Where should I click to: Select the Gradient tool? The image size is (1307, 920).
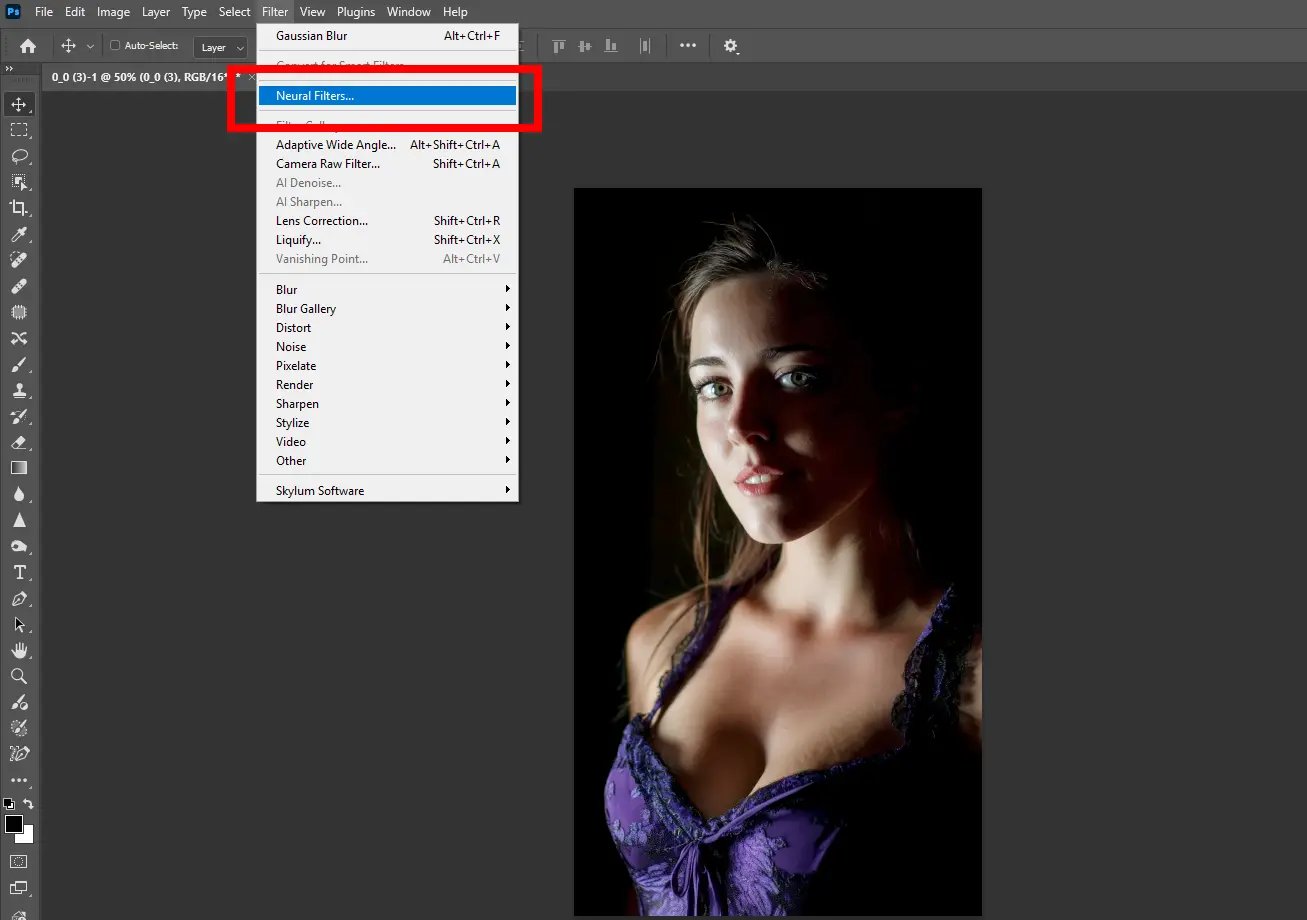click(x=19, y=468)
